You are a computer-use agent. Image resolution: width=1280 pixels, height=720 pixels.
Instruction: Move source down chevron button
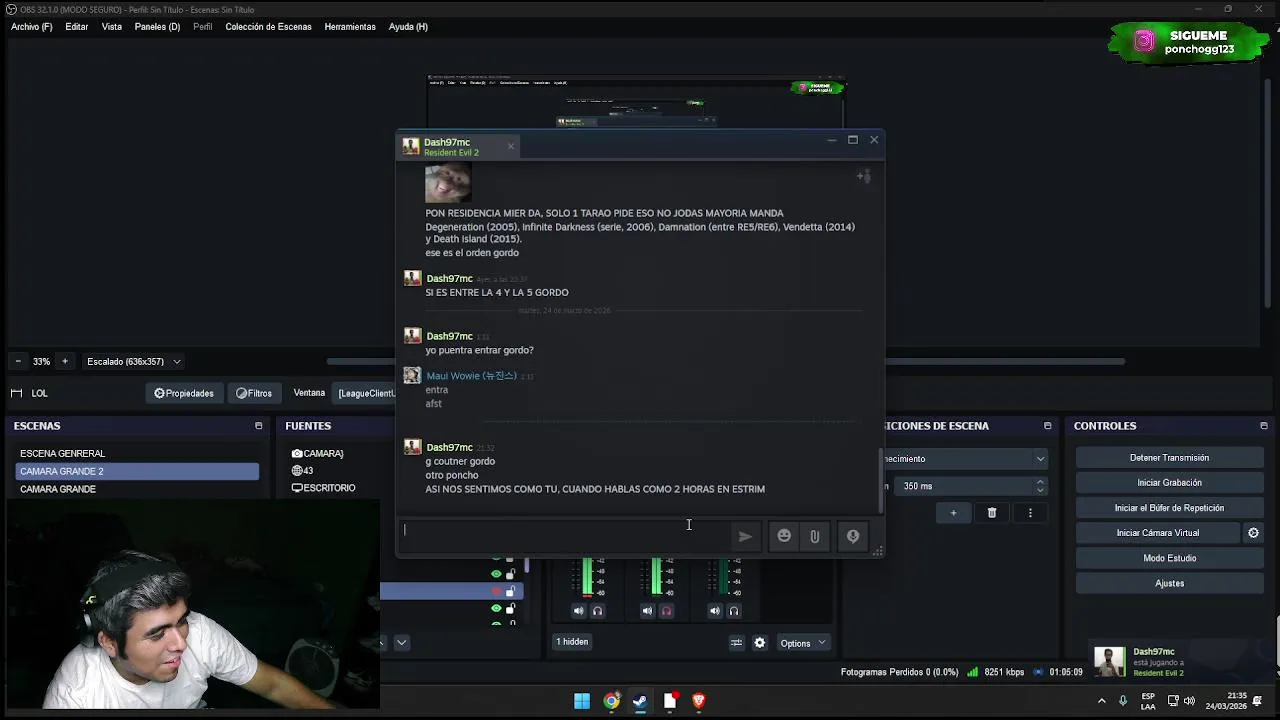pyautogui.click(x=401, y=643)
